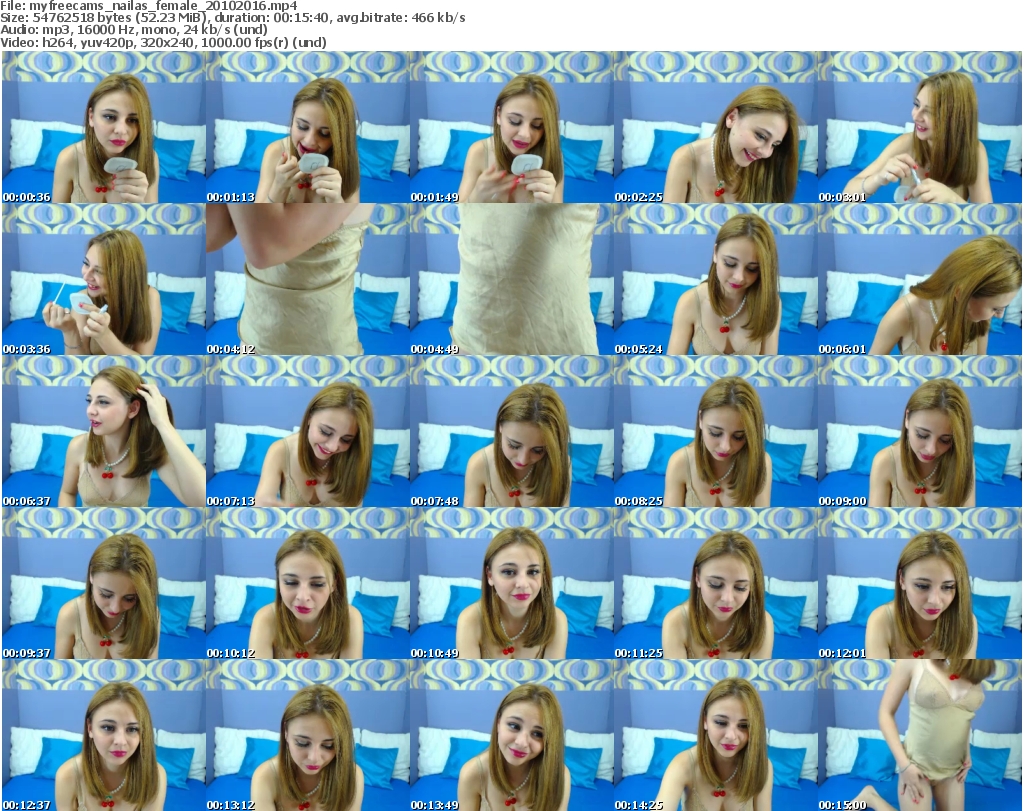Choose the frame stamped 00:04:49
The height and width of the screenshot is (811, 1024).
[x=511, y=279]
